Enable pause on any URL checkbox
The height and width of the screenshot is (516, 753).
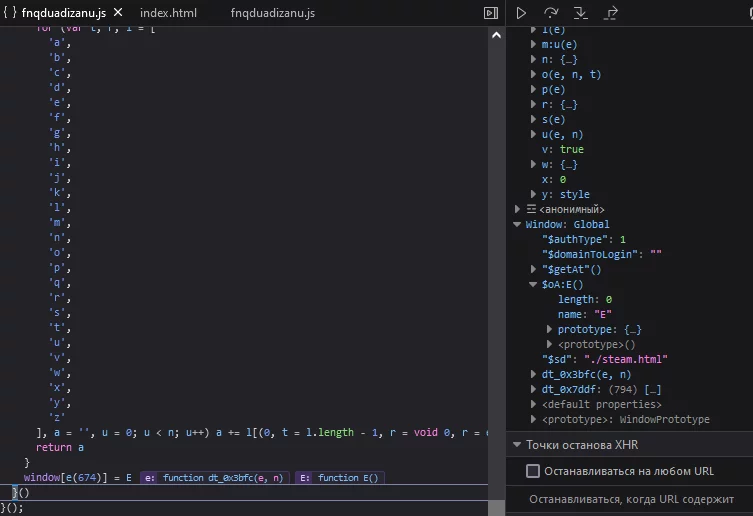click(x=533, y=471)
